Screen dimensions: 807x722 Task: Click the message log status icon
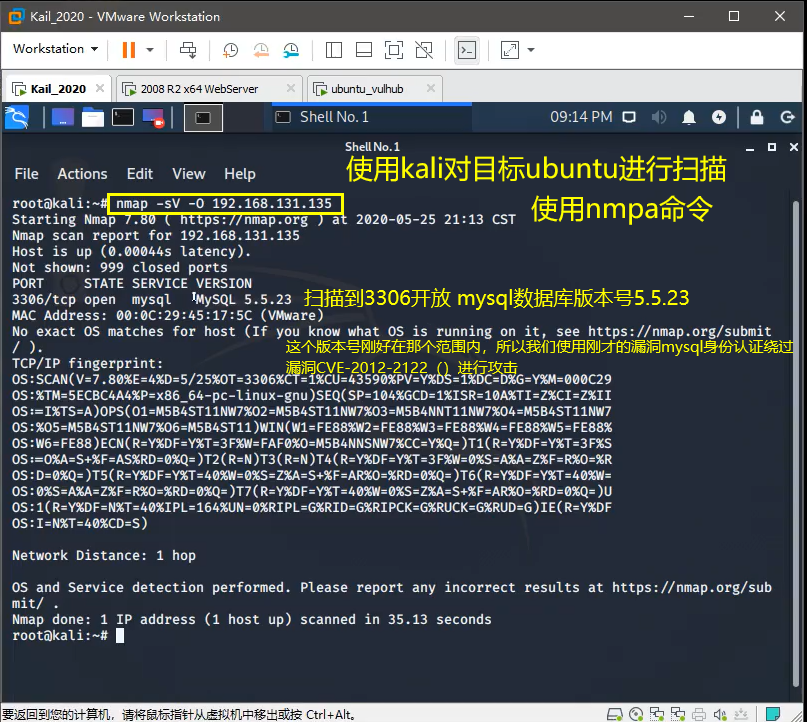pyautogui.click(x=773, y=714)
